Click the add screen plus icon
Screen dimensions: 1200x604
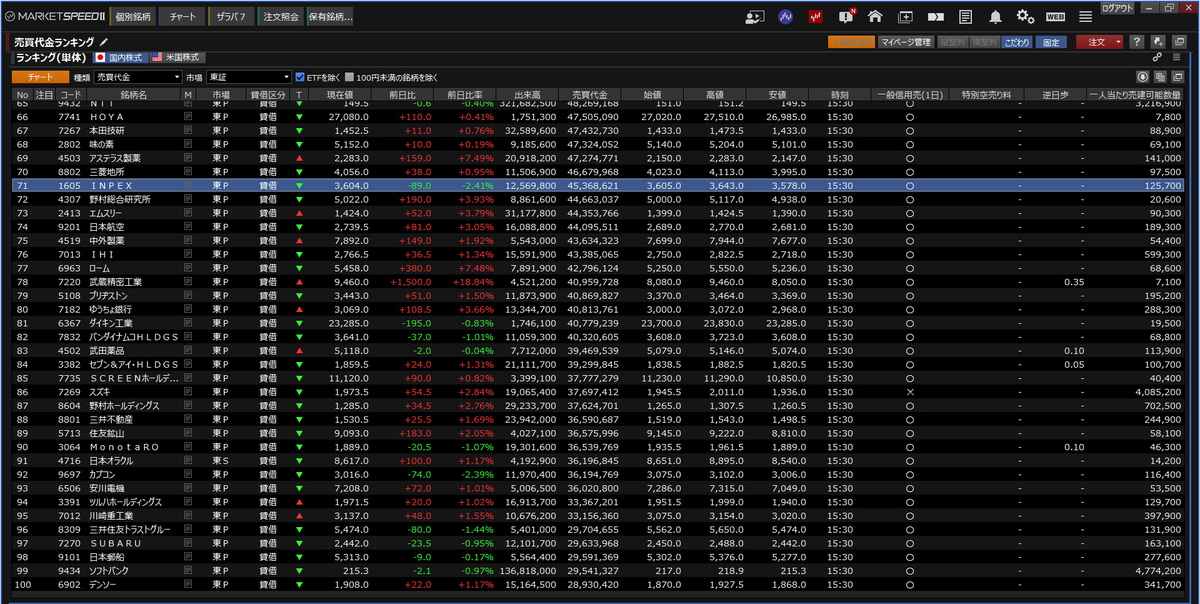tap(905, 16)
